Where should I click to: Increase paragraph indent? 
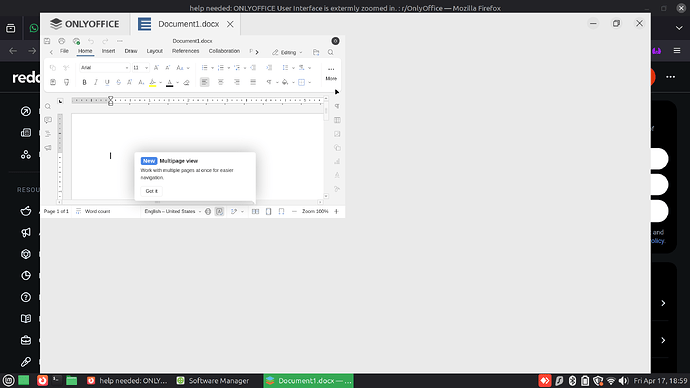(269, 68)
